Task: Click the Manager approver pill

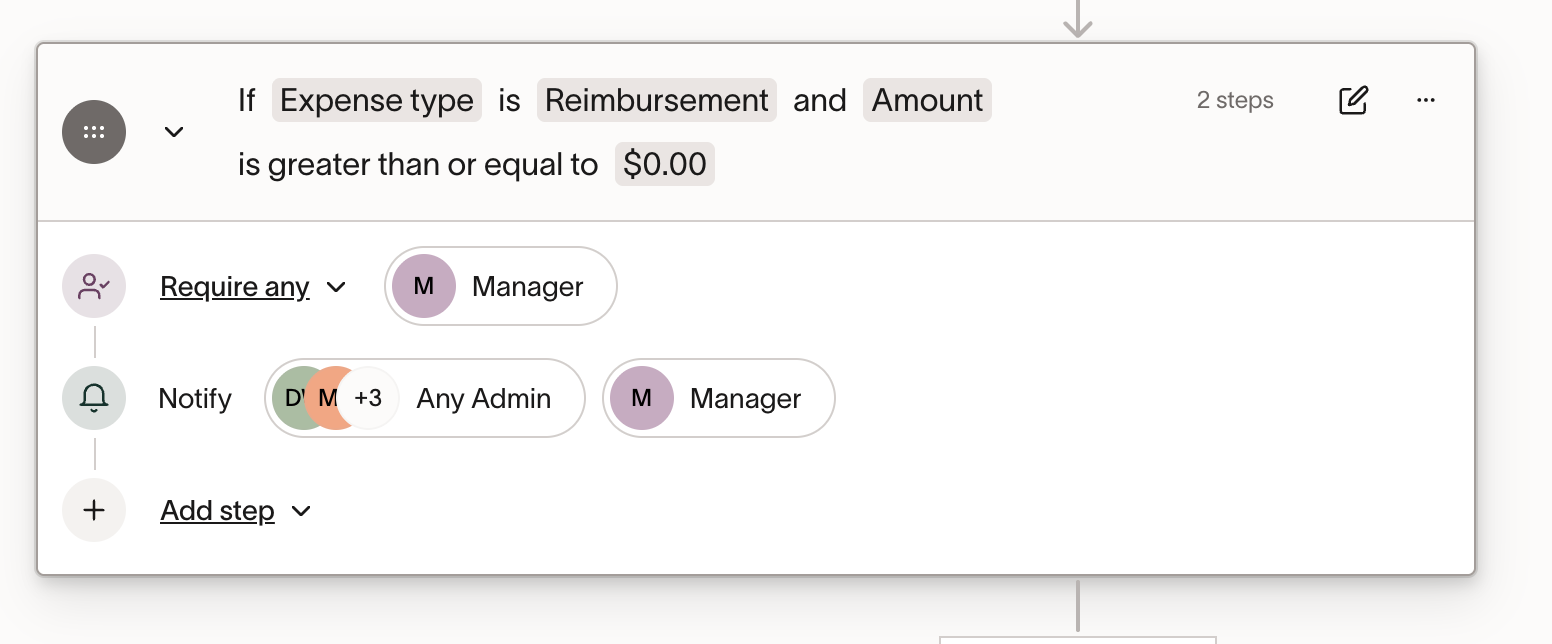Action: 501,287
